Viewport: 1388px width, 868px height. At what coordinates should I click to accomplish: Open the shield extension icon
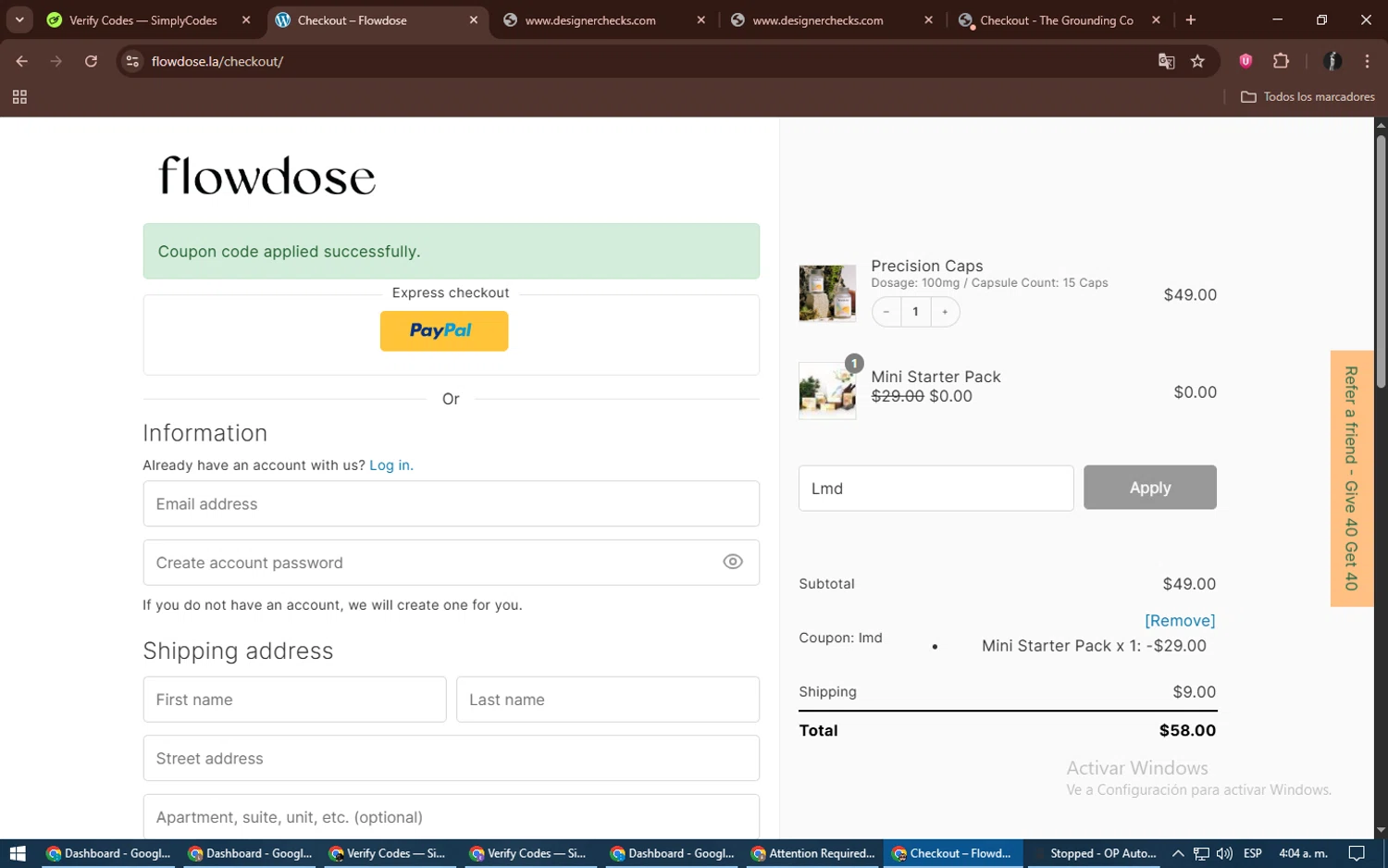point(1245,61)
